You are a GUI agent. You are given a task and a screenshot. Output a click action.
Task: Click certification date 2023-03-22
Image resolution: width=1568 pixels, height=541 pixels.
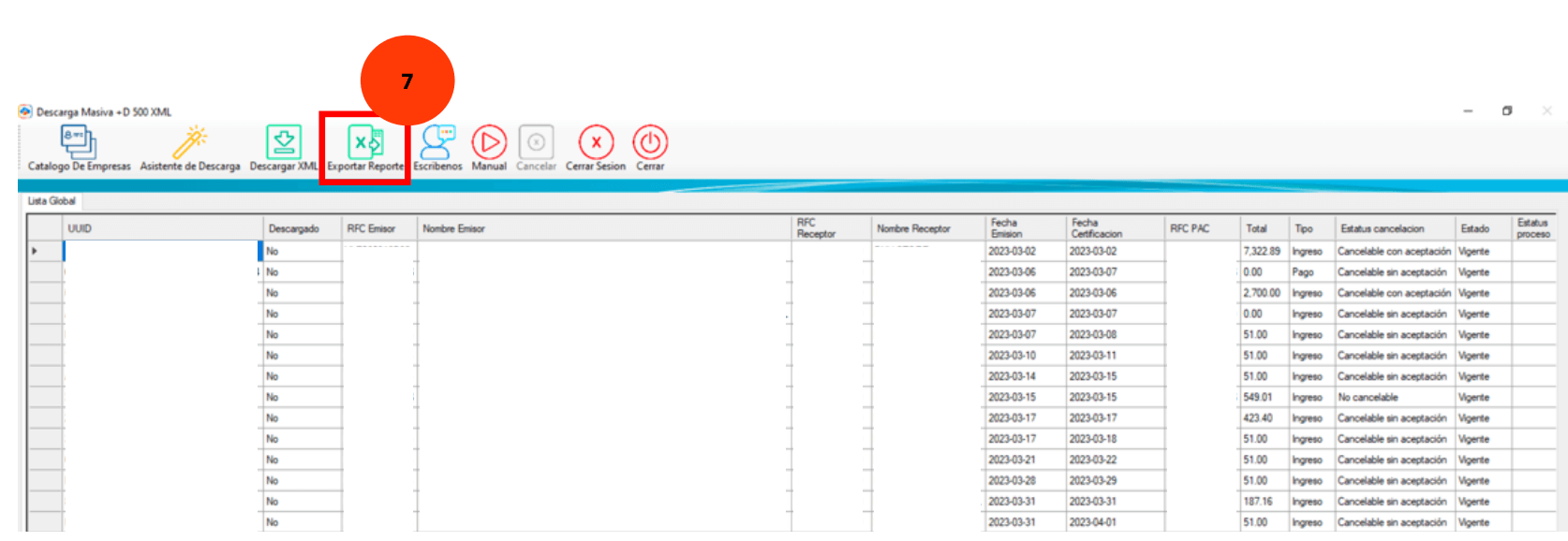(x=1116, y=461)
